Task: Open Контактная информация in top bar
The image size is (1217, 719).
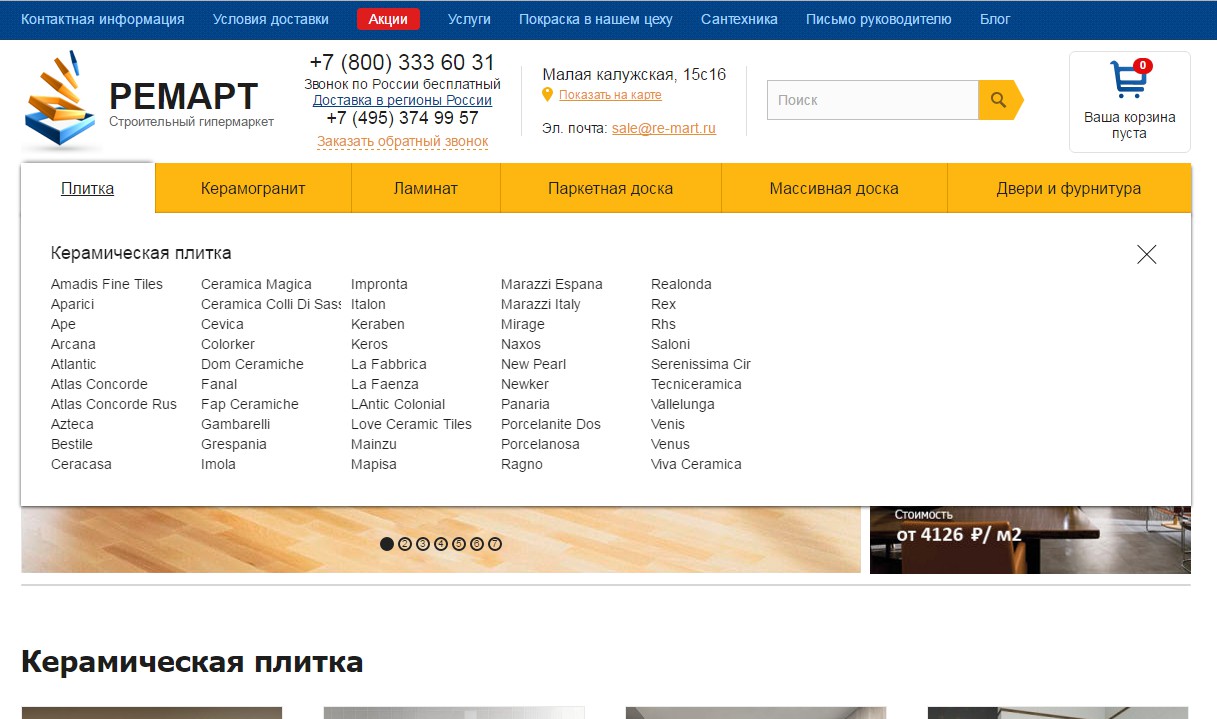Action: [x=103, y=19]
